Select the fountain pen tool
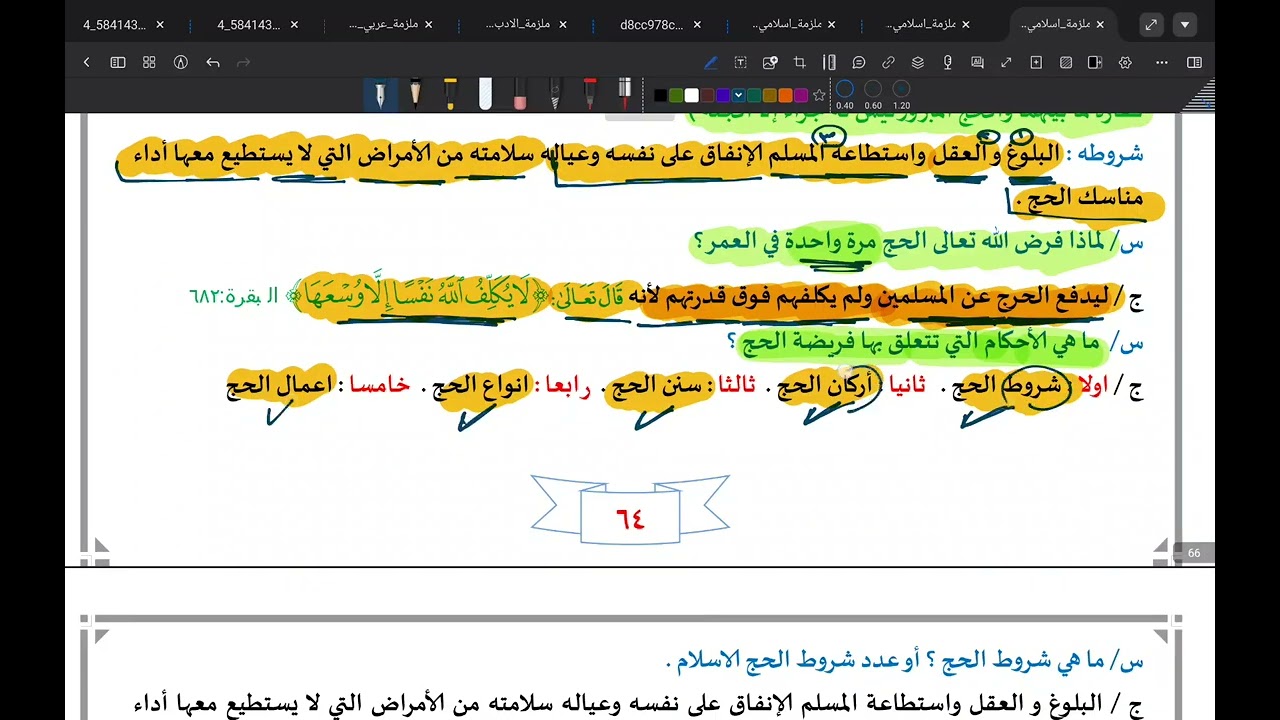 pyautogui.click(x=380, y=95)
